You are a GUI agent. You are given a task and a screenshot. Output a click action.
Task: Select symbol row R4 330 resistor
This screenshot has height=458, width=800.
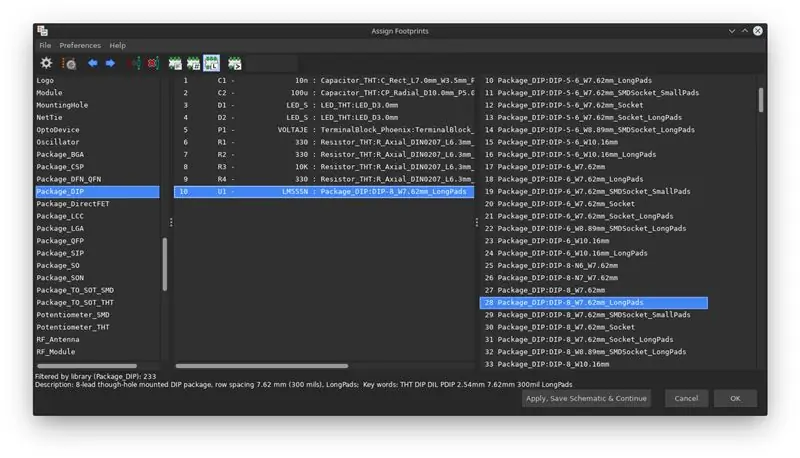324,179
